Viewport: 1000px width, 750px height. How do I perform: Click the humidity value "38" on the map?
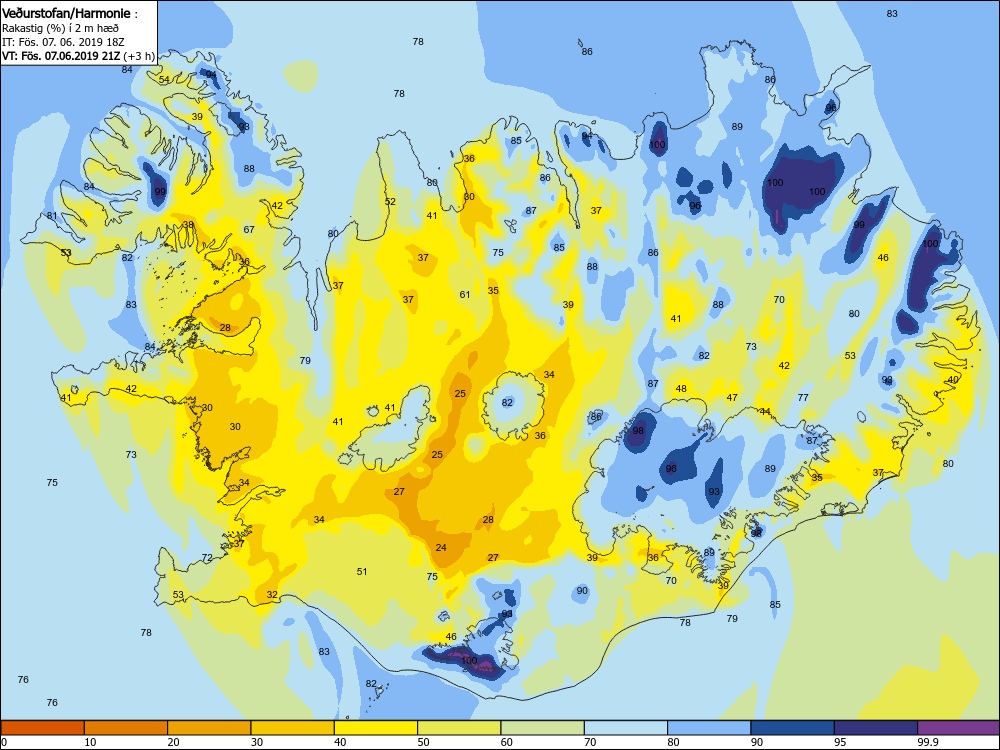188,224
